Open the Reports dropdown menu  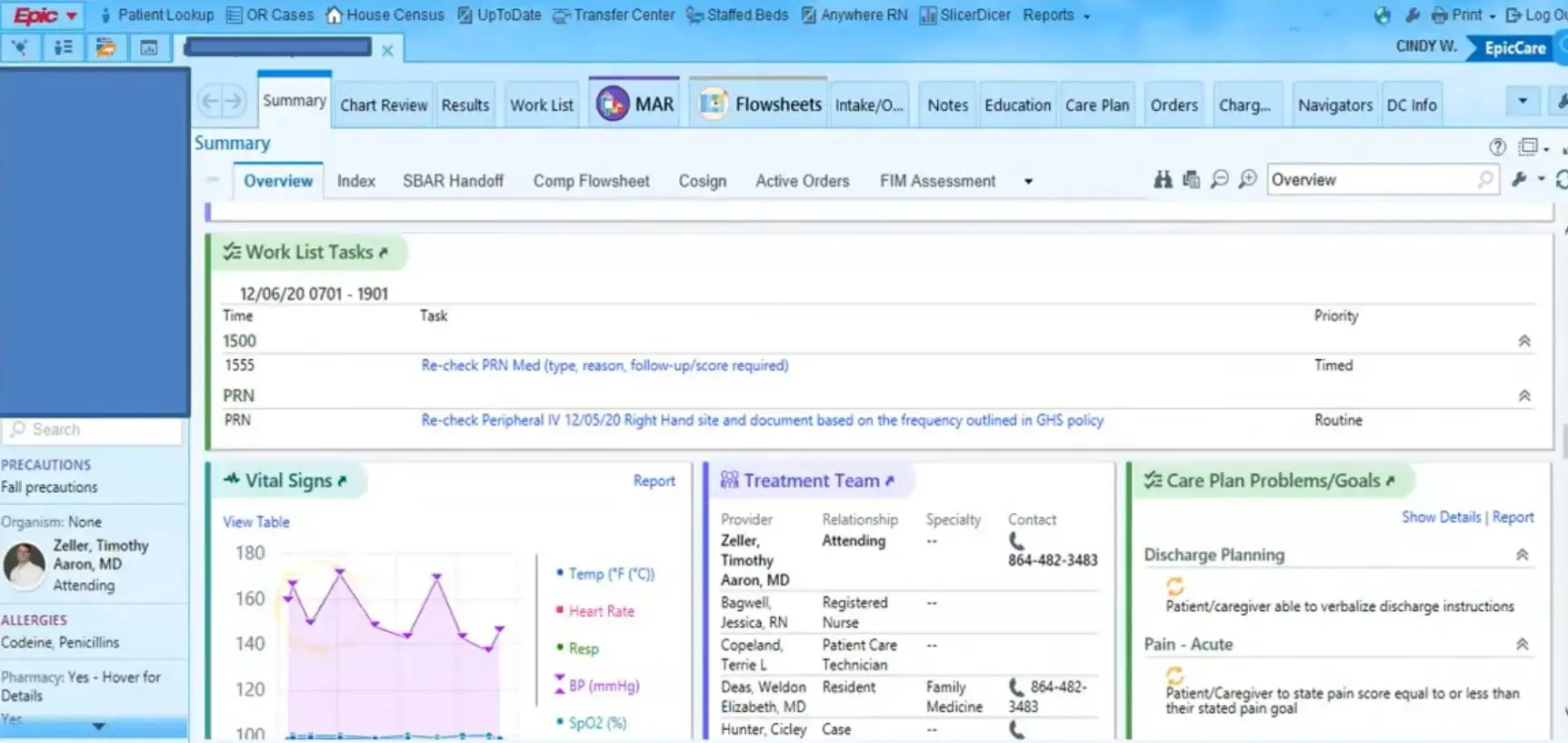click(x=1056, y=15)
